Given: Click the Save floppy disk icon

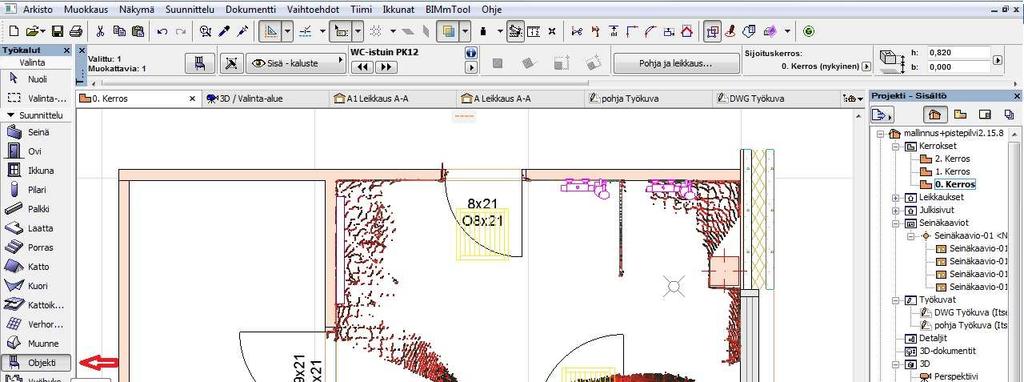Looking at the screenshot, I should [x=57, y=31].
